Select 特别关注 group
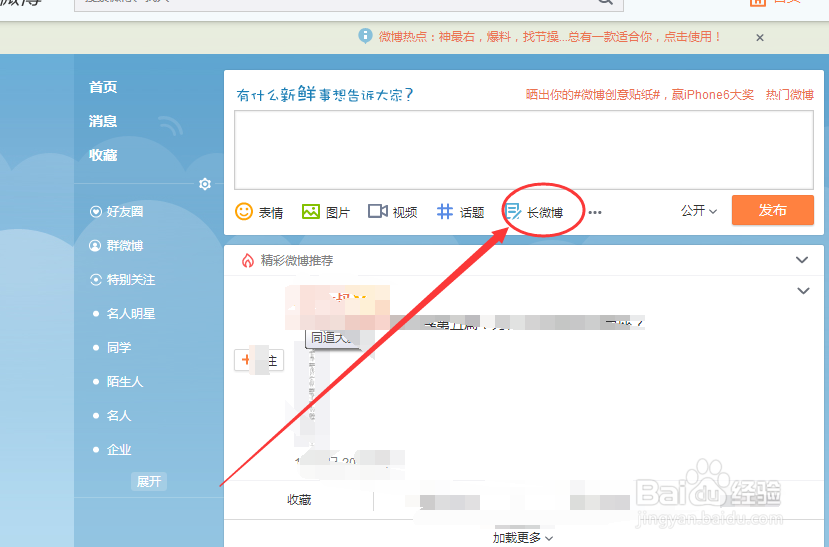Image resolution: width=829 pixels, height=547 pixels. 131,280
